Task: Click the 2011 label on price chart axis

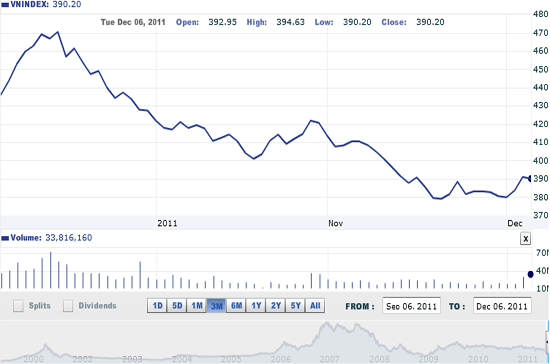Action: click(x=167, y=223)
